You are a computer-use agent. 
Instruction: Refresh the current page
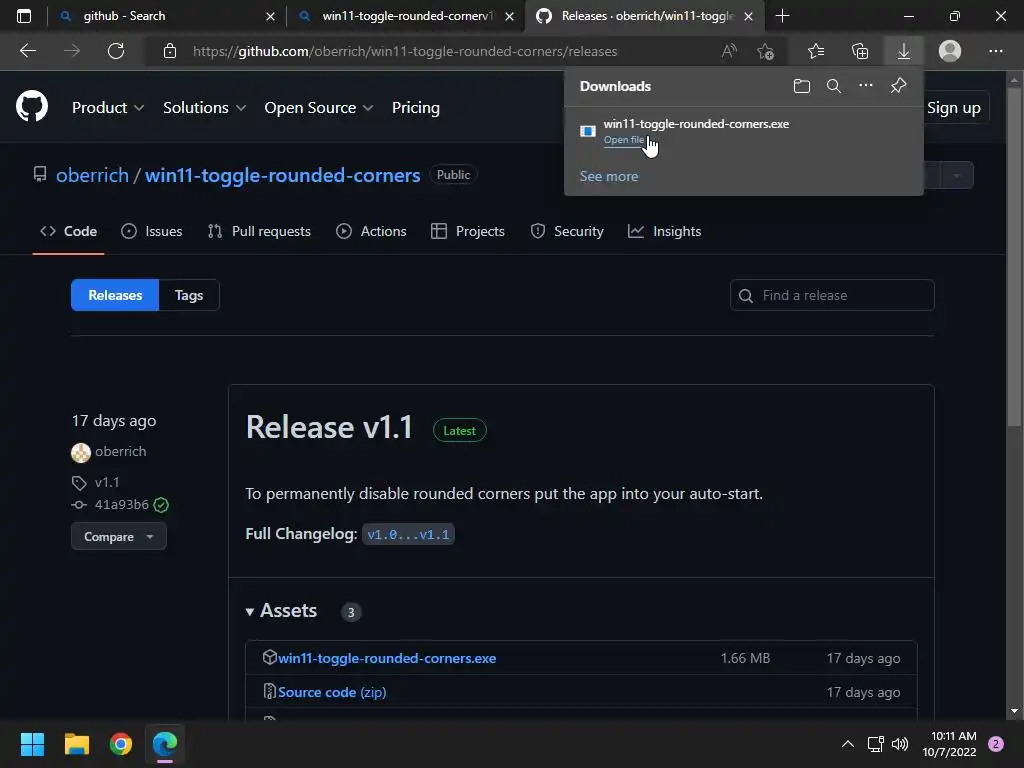(x=116, y=51)
